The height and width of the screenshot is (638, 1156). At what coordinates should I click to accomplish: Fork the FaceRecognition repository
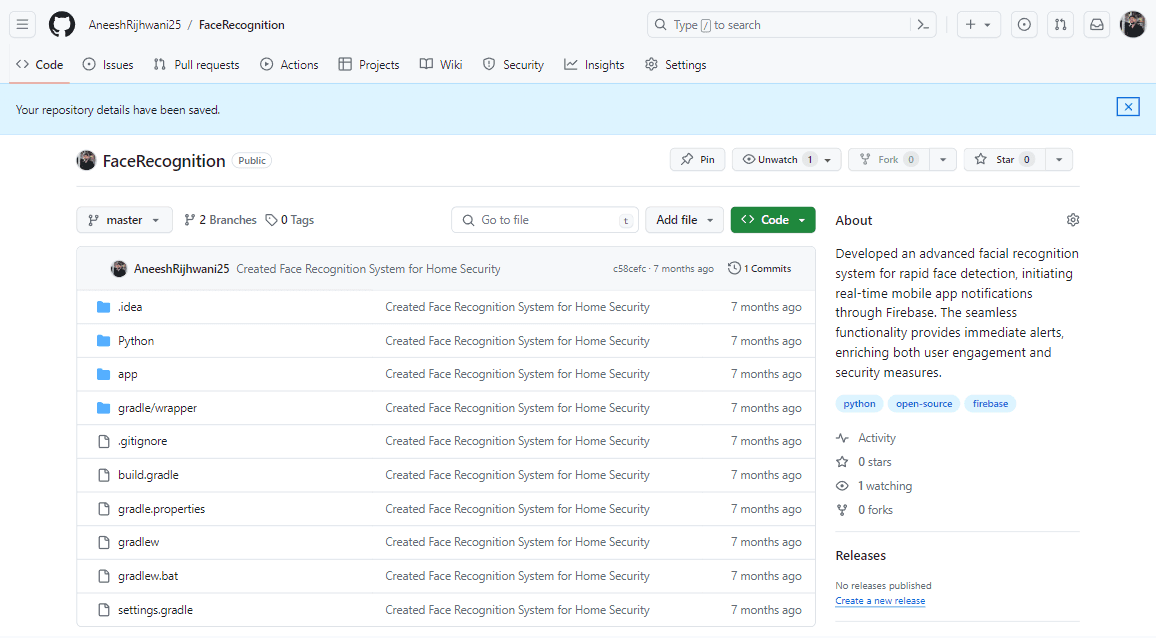point(888,159)
